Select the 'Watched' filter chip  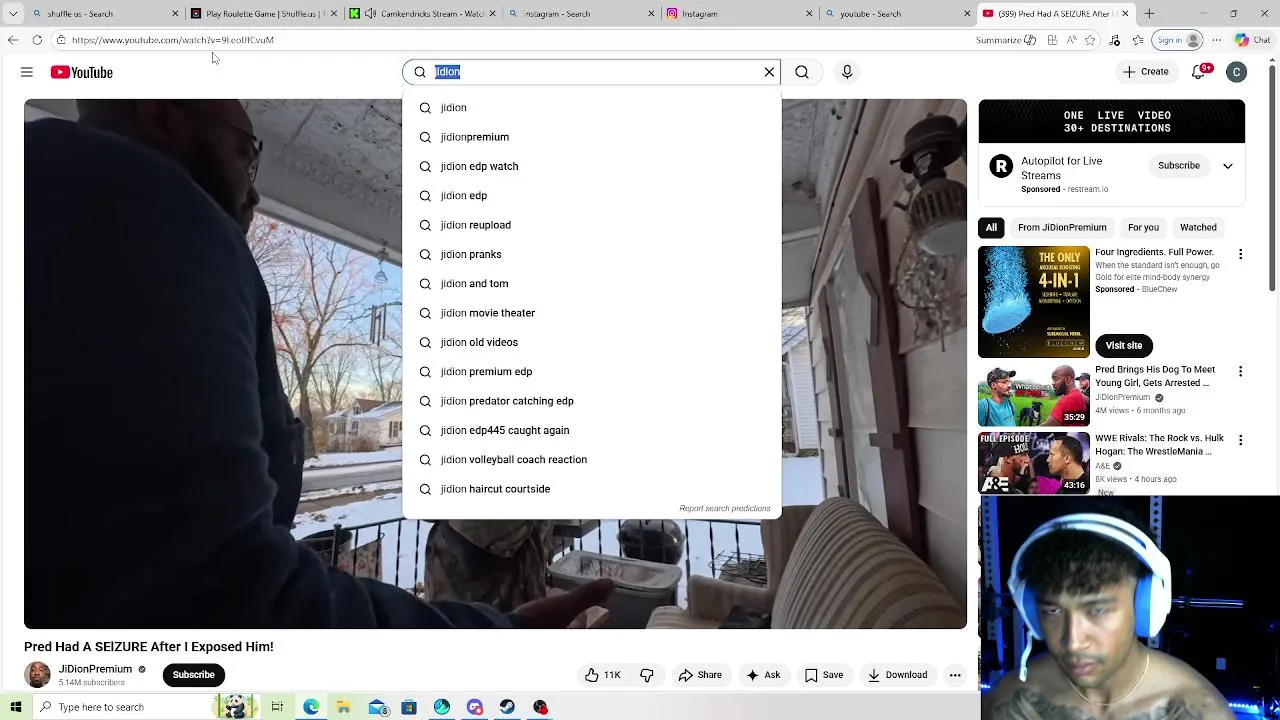(x=1198, y=228)
